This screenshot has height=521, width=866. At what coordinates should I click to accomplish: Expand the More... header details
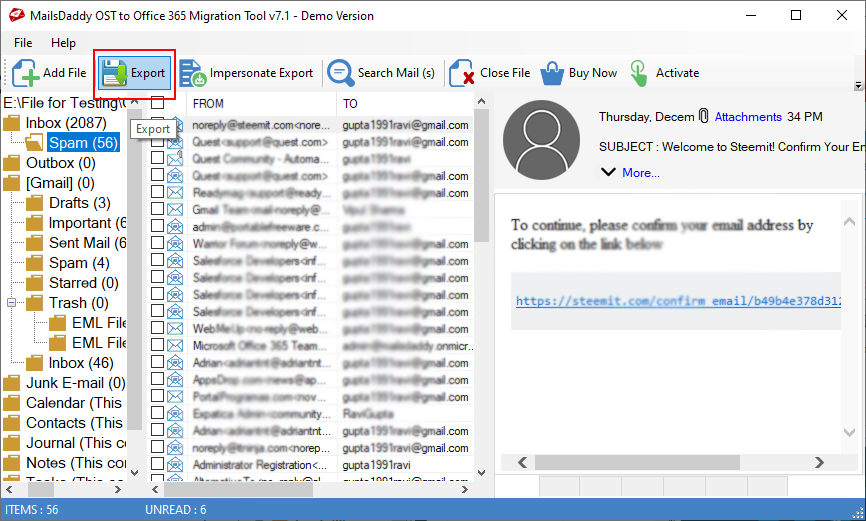point(640,173)
